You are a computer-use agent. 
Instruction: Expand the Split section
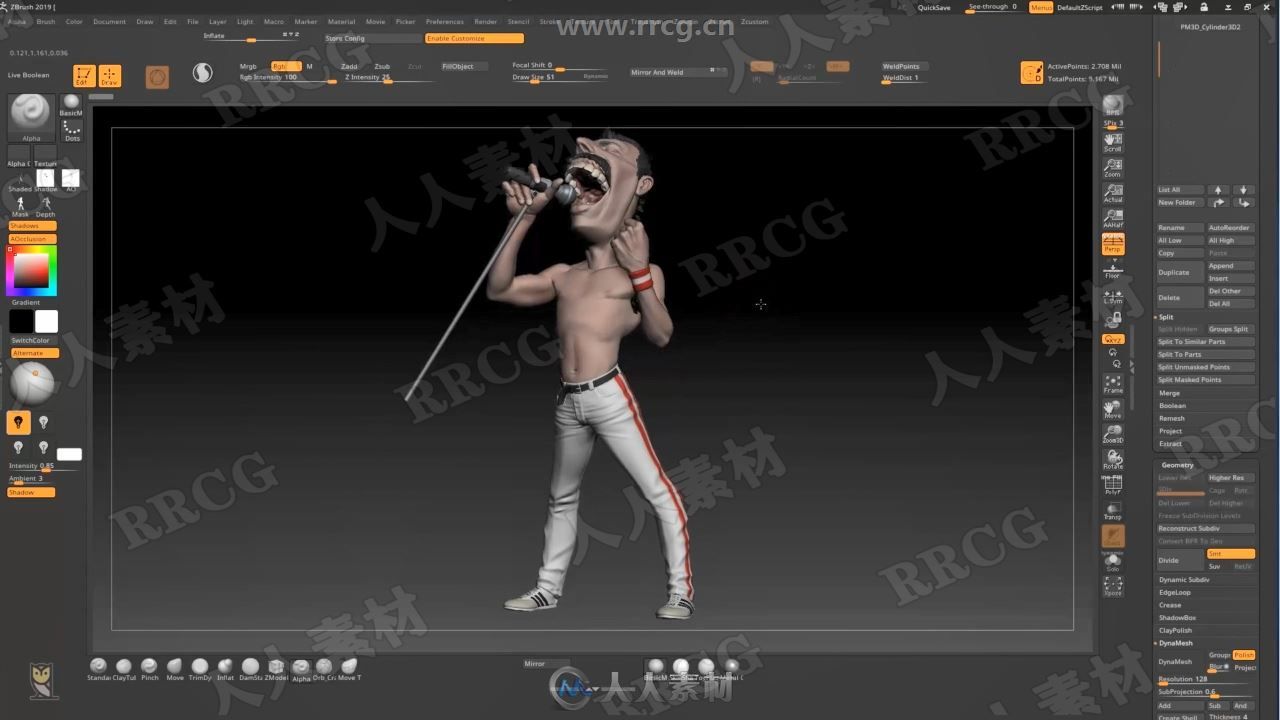[x=1166, y=317]
